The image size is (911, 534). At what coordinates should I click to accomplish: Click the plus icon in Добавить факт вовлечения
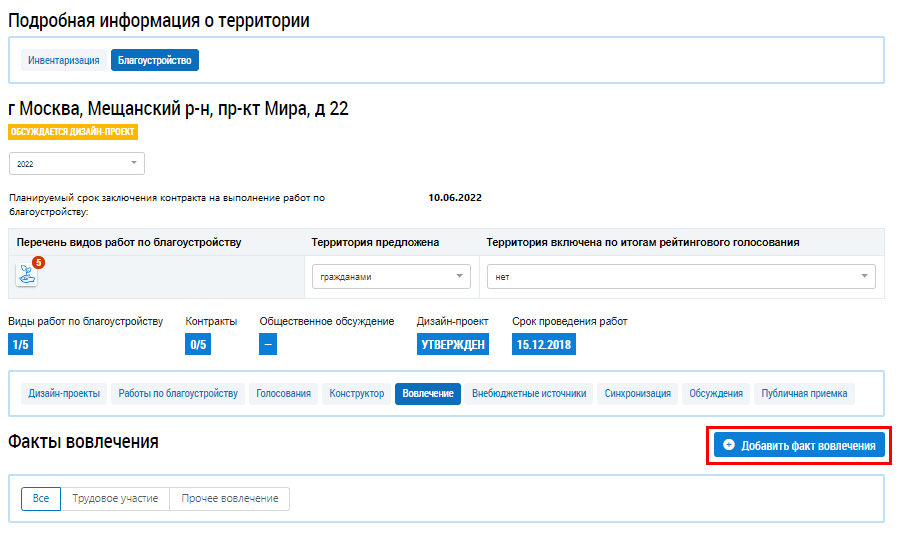point(729,445)
